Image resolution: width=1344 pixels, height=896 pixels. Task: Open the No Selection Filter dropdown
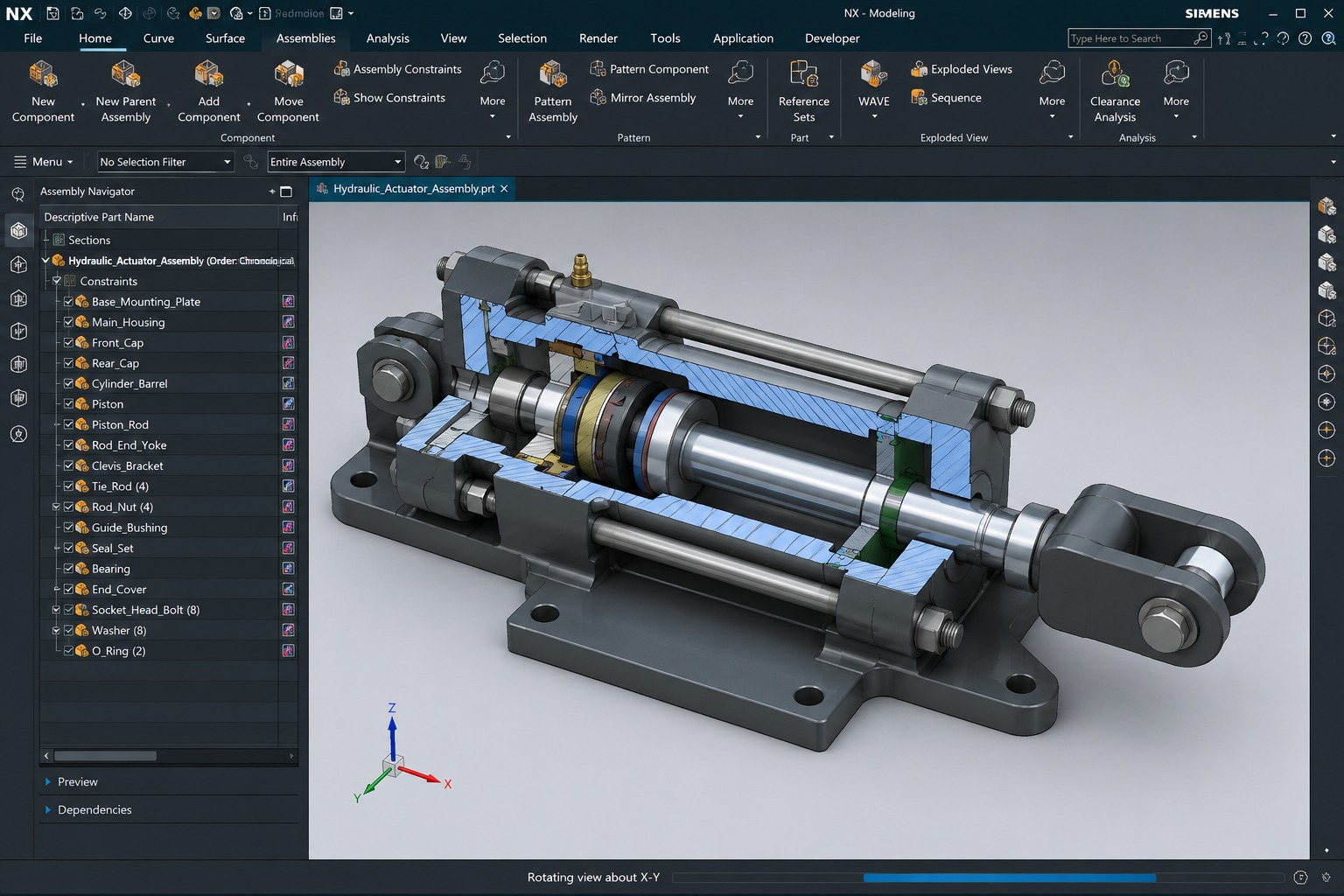click(164, 162)
